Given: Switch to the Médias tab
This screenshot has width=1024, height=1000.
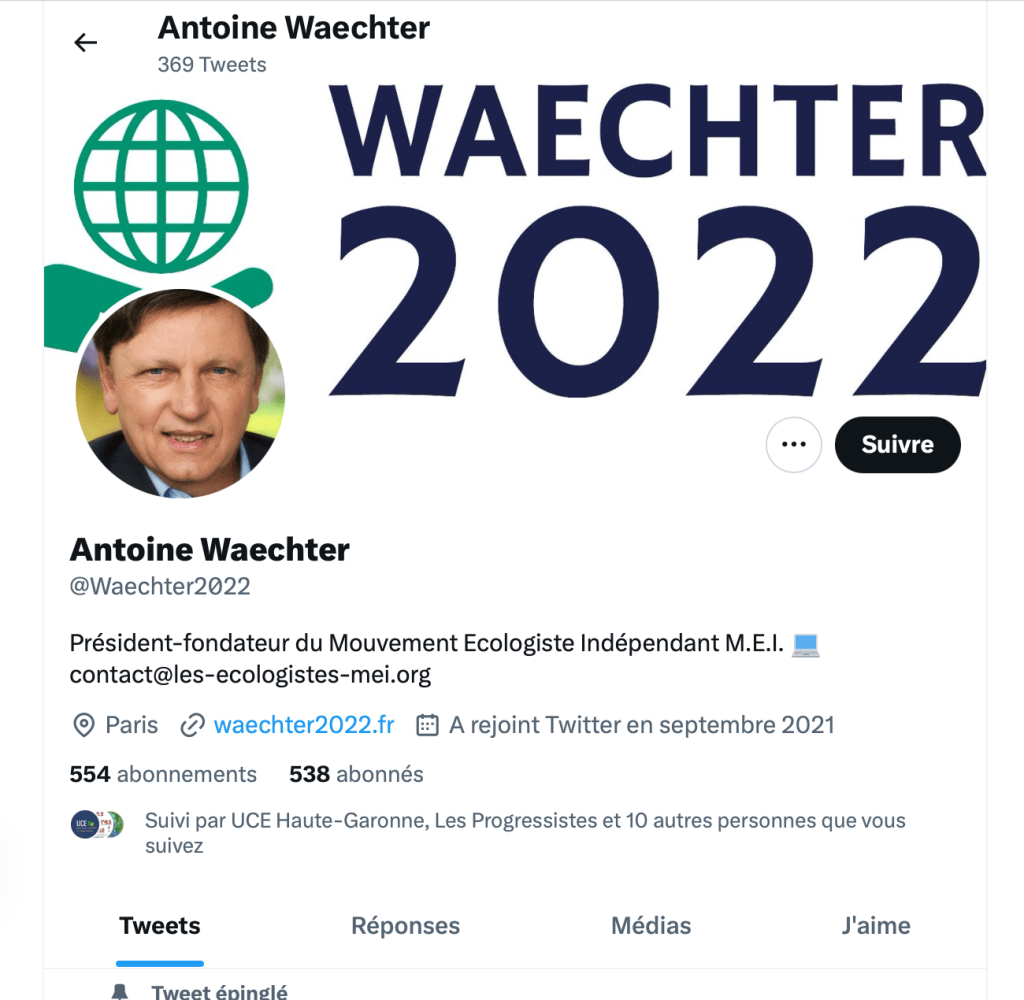Looking at the screenshot, I should click(x=651, y=926).
